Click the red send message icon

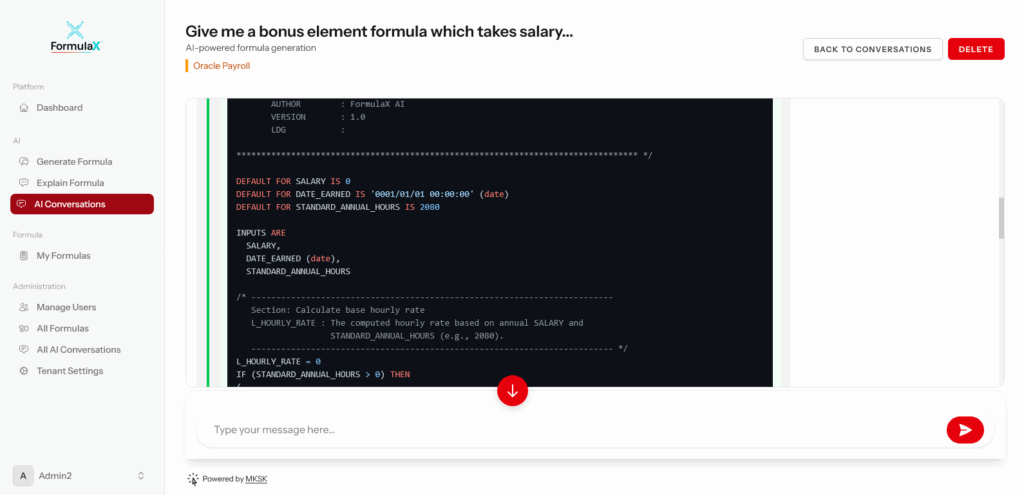(x=964, y=430)
